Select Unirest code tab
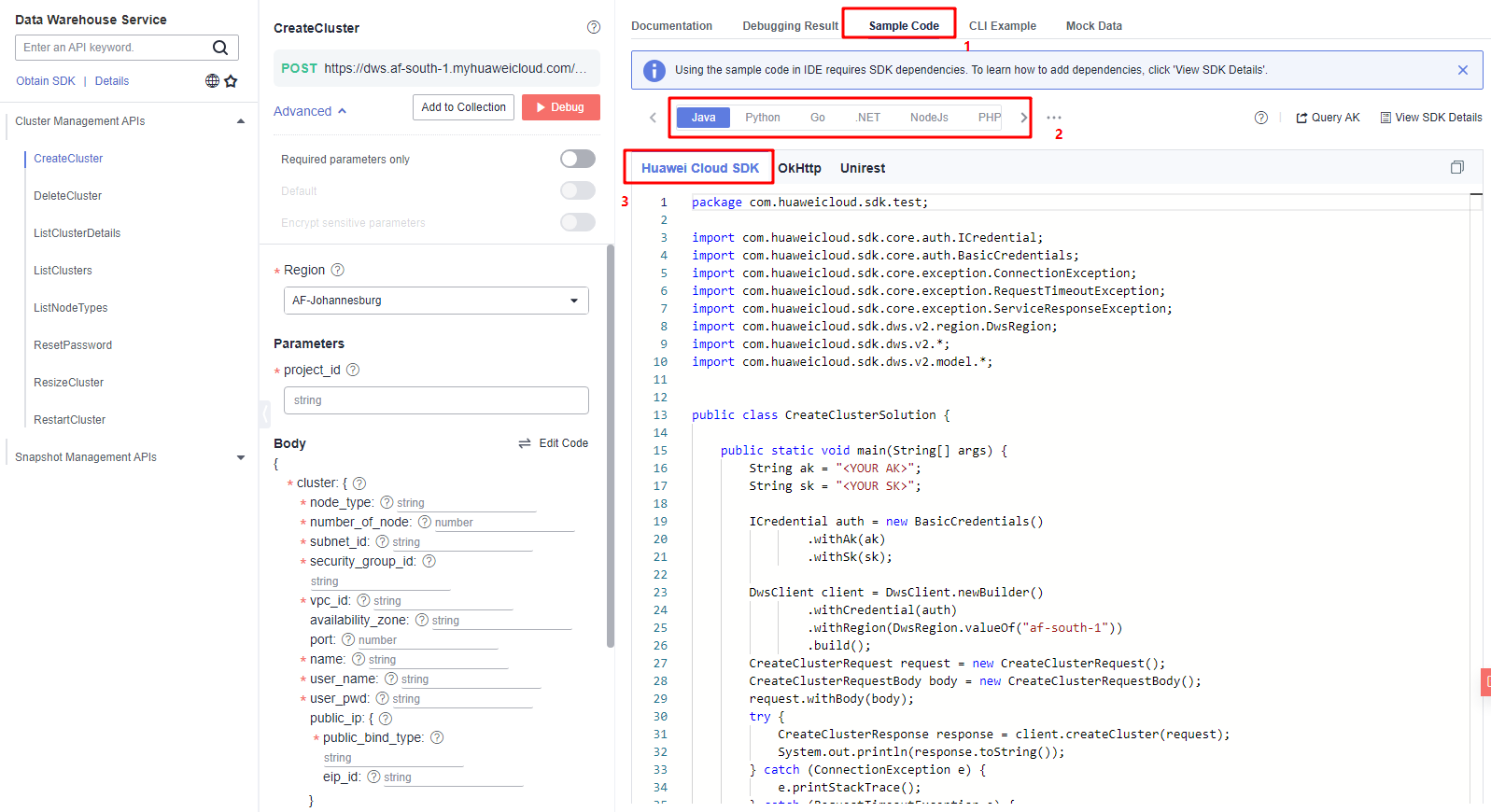 863,168
